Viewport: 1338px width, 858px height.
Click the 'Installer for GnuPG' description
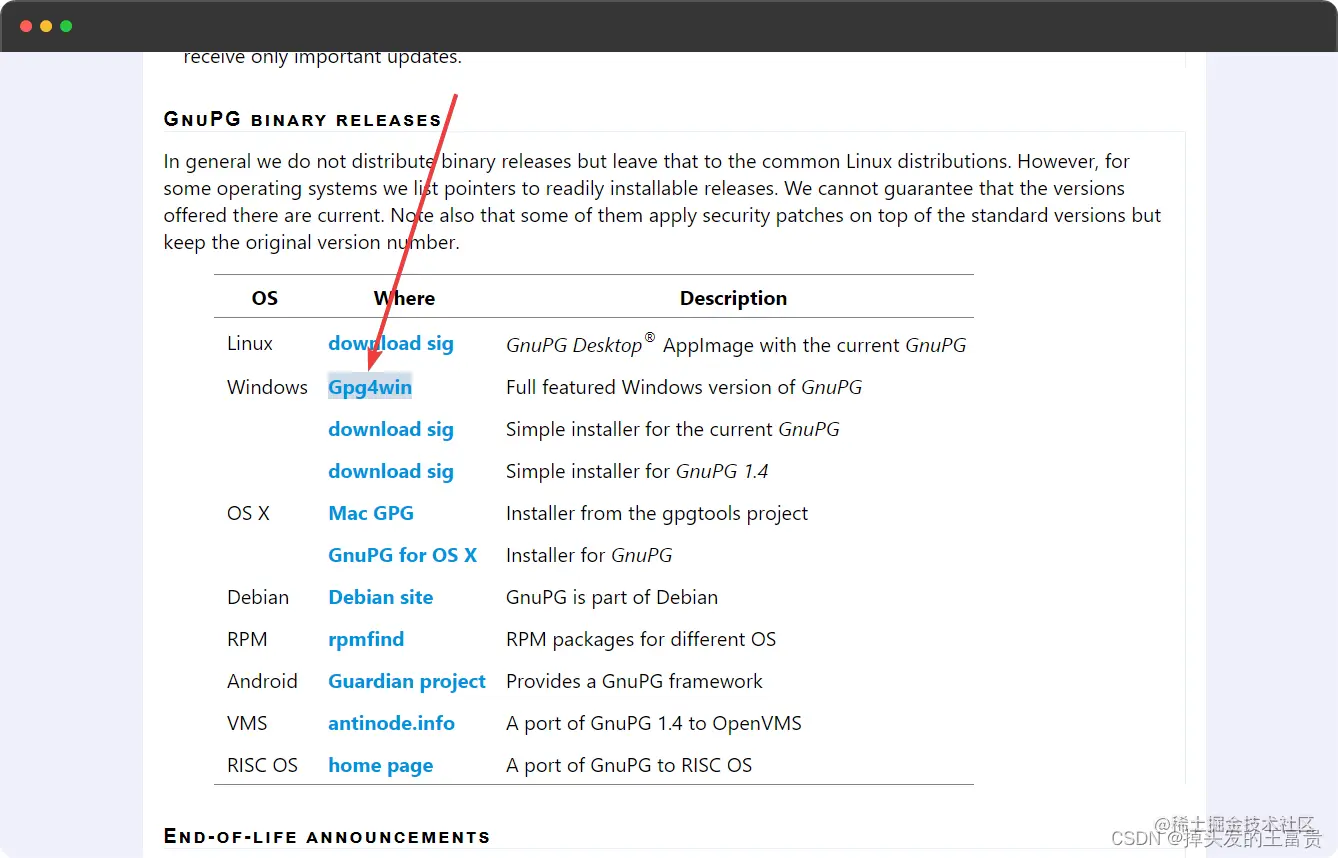[x=589, y=555]
